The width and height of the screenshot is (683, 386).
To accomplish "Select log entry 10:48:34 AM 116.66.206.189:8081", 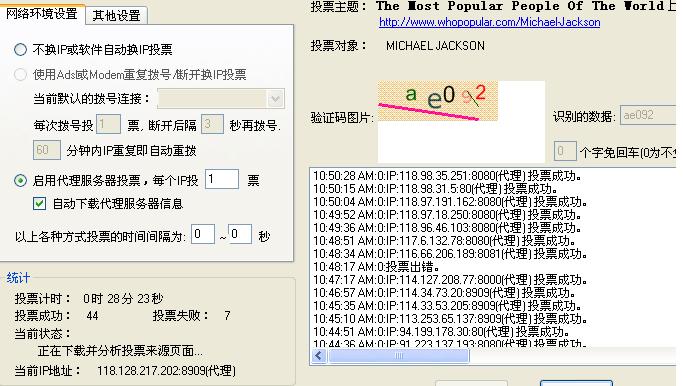I will point(450,254).
